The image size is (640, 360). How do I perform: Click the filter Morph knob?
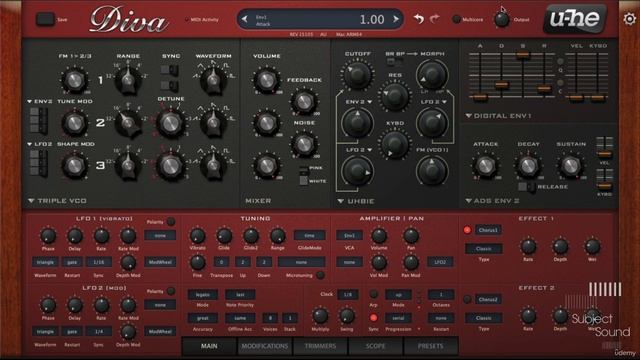pyautogui.click(x=432, y=75)
